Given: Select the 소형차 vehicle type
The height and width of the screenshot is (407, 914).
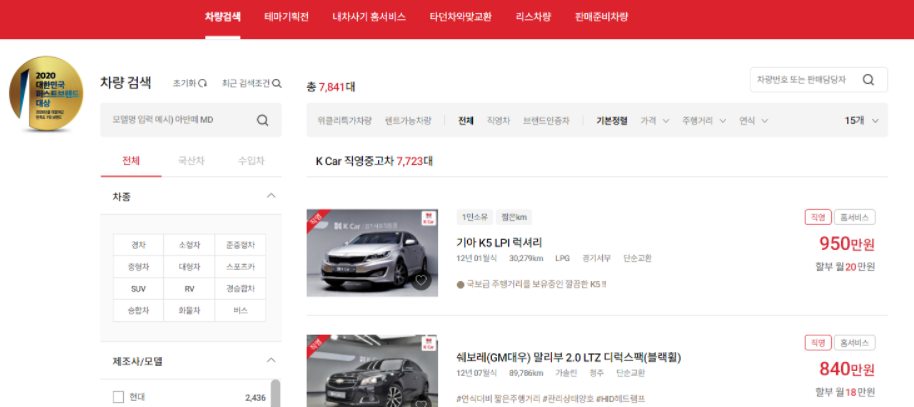Looking at the screenshot, I should tap(189, 245).
